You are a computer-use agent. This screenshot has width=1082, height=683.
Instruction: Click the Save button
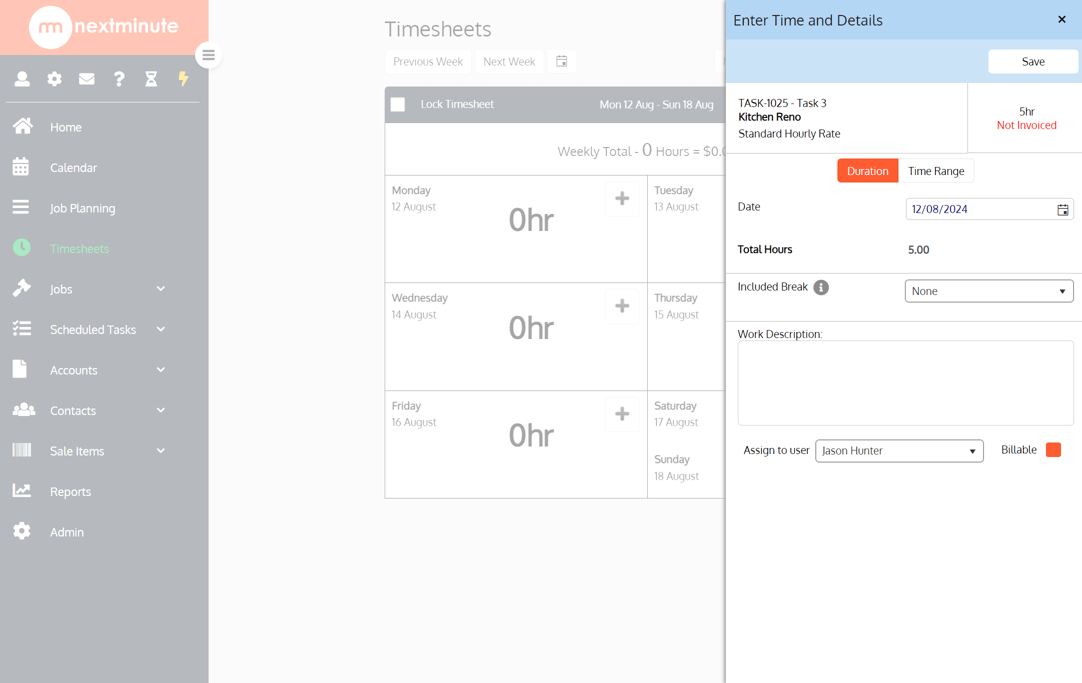[x=1032, y=61]
